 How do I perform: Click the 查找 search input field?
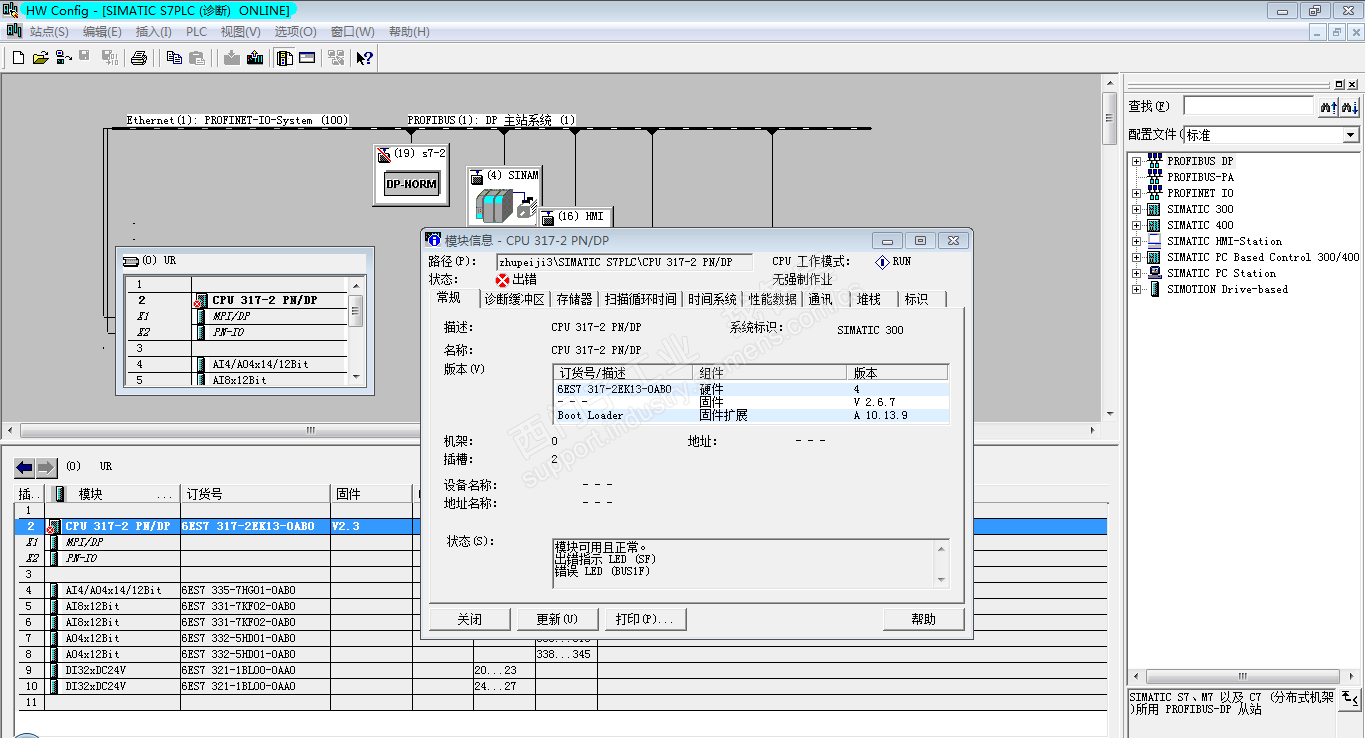point(1248,106)
